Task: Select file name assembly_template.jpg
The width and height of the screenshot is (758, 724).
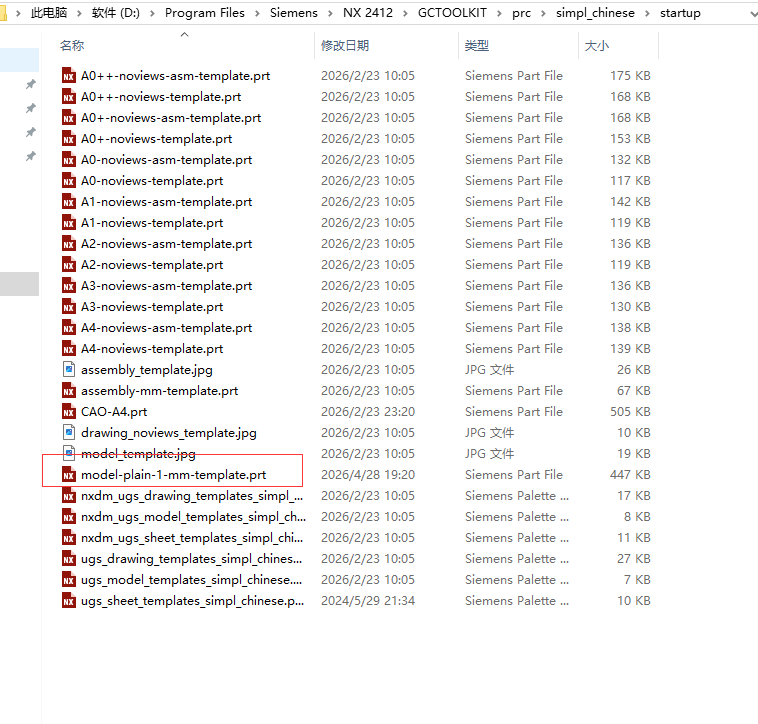Action: point(147,370)
